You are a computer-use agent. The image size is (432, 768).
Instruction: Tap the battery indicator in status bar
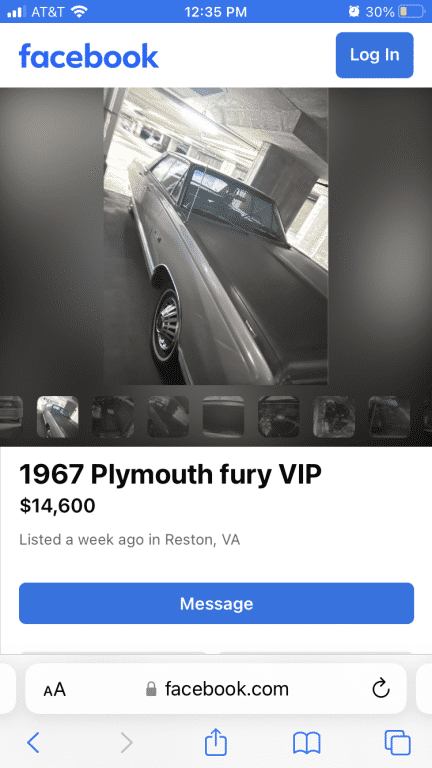(x=411, y=12)
